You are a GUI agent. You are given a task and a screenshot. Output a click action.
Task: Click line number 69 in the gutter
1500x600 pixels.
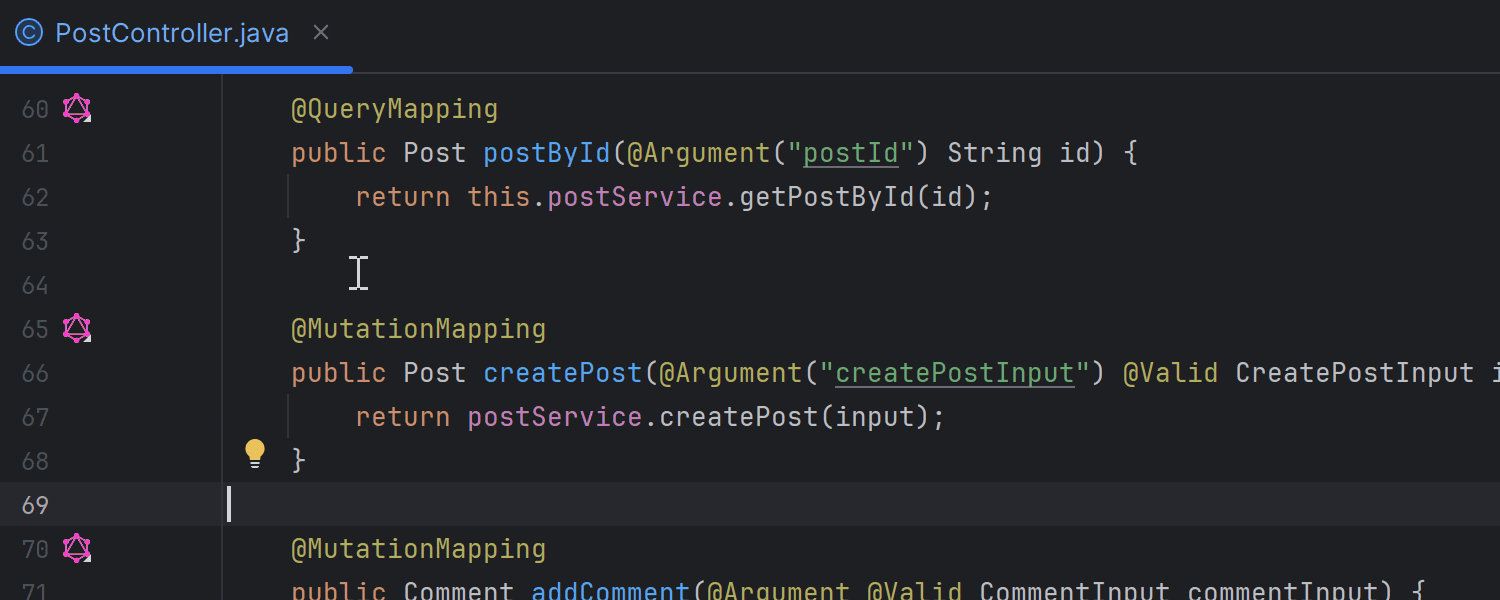pyautogui.click(x=35, y=505)
